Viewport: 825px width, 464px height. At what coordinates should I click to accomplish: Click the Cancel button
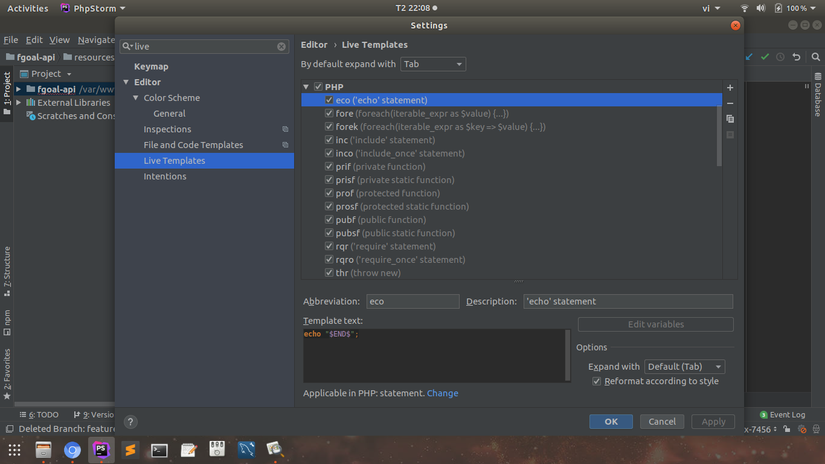662,421
